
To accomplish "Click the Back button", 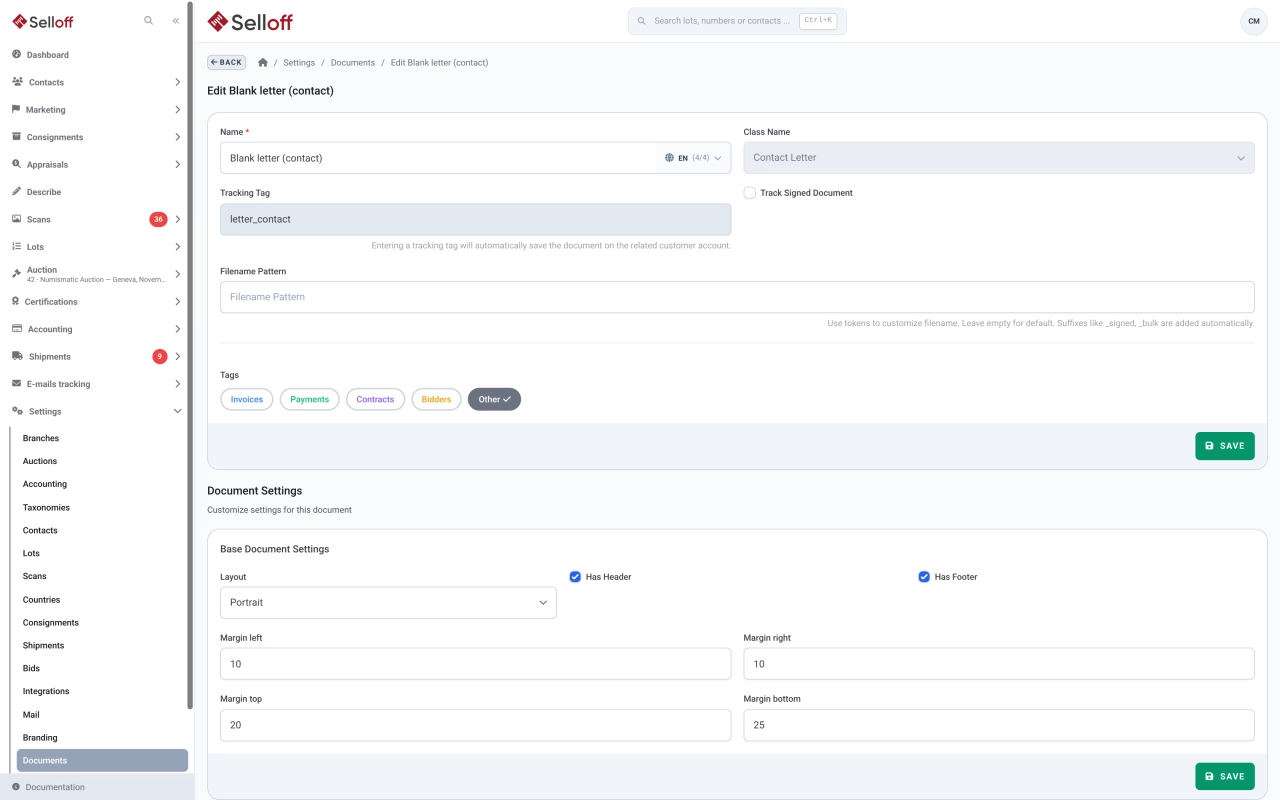I will click(227, 62).
